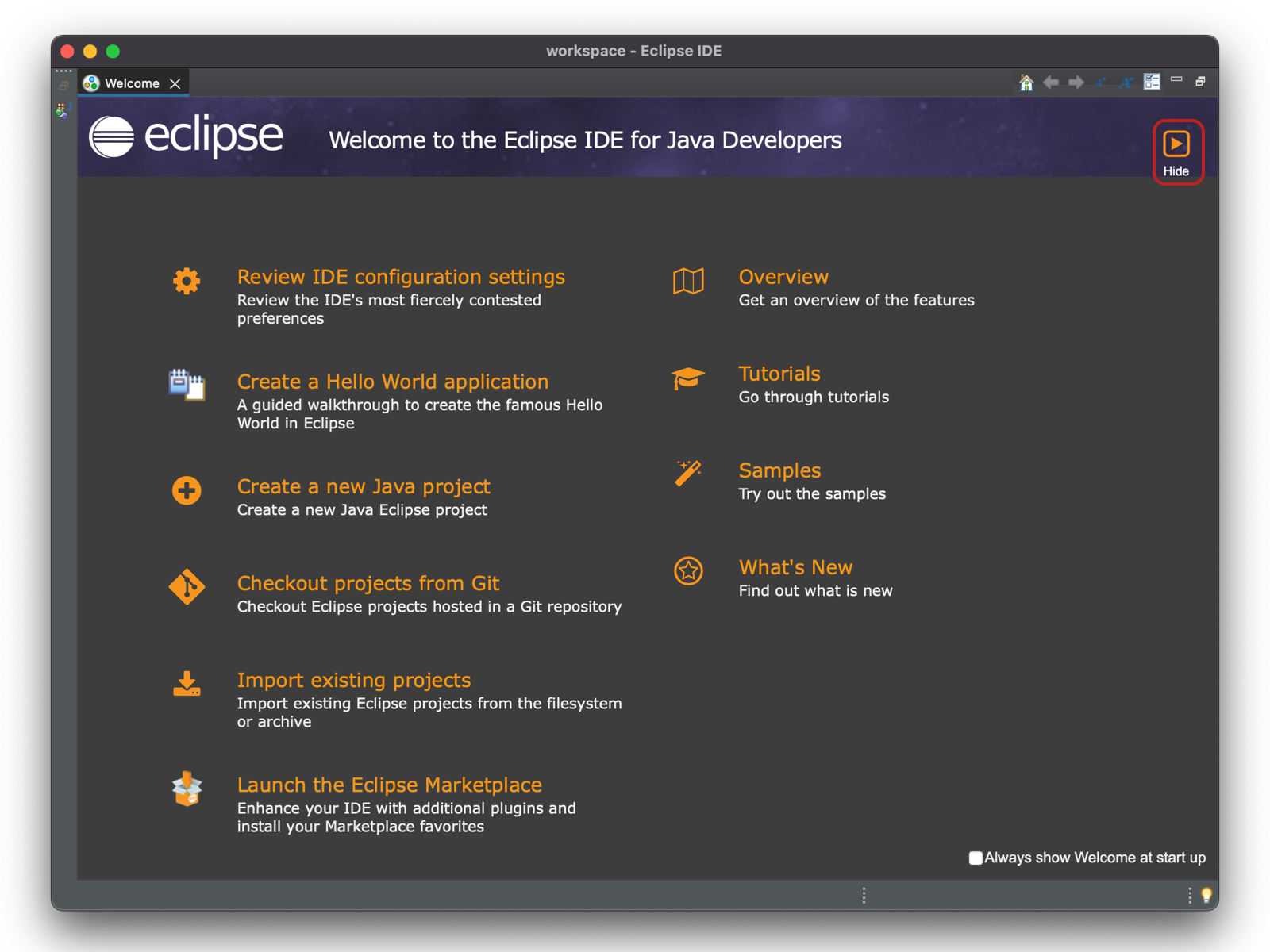The height and width of the screenshot is (952, 1270).
Task: Click the Hello World cheat sheet icon
Action: coord(187,385)
